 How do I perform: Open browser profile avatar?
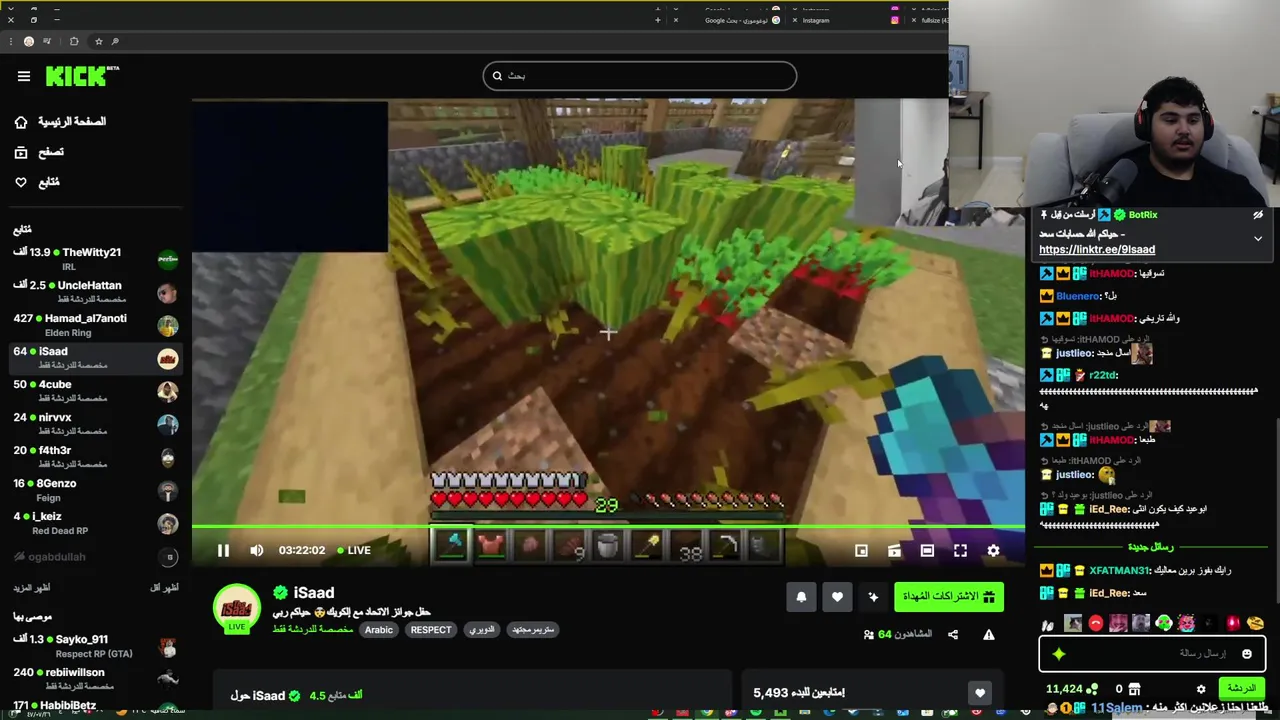coord(29,42)
